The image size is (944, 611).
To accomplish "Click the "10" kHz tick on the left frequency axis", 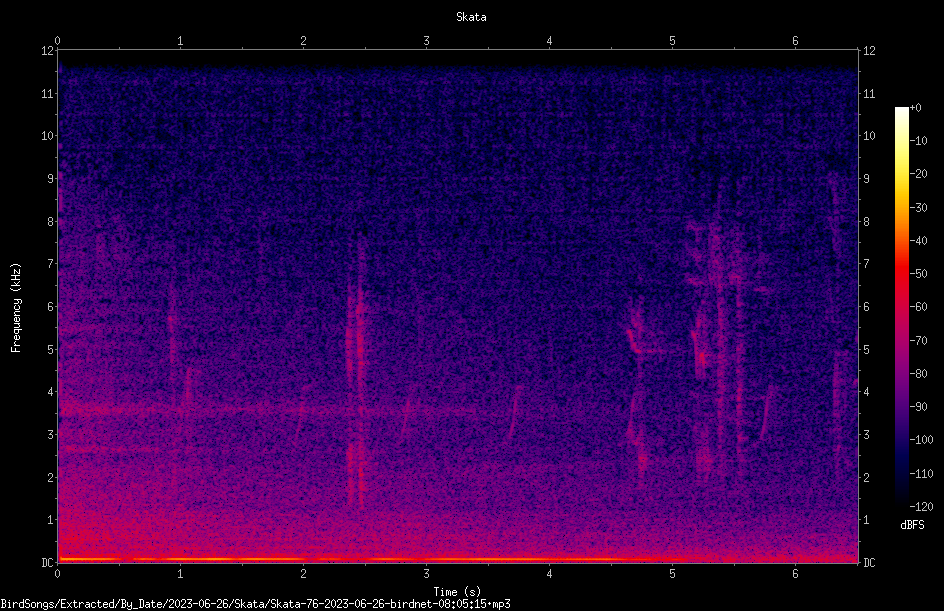I will tap(47, 136).
